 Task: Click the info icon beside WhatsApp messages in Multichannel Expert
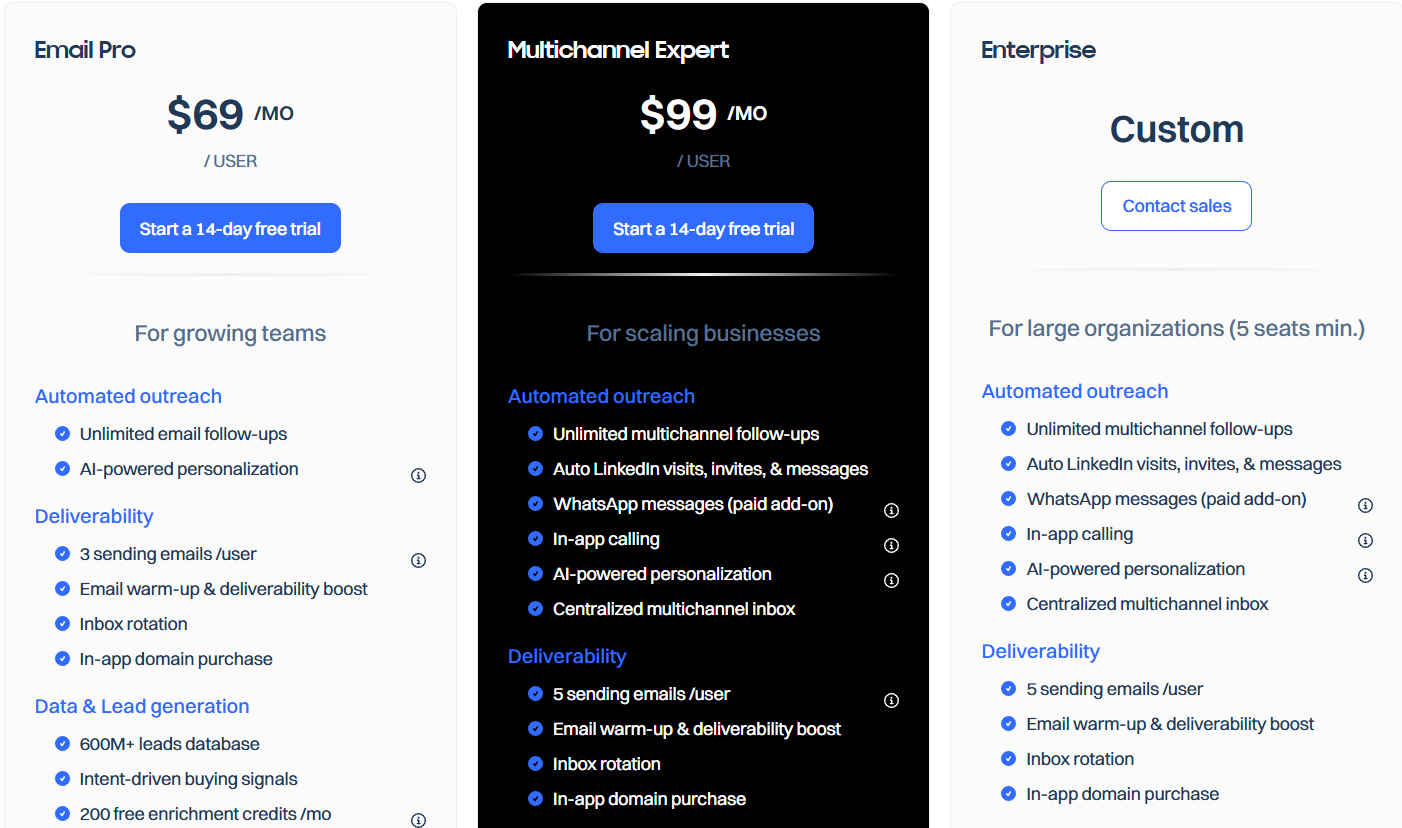891,510
